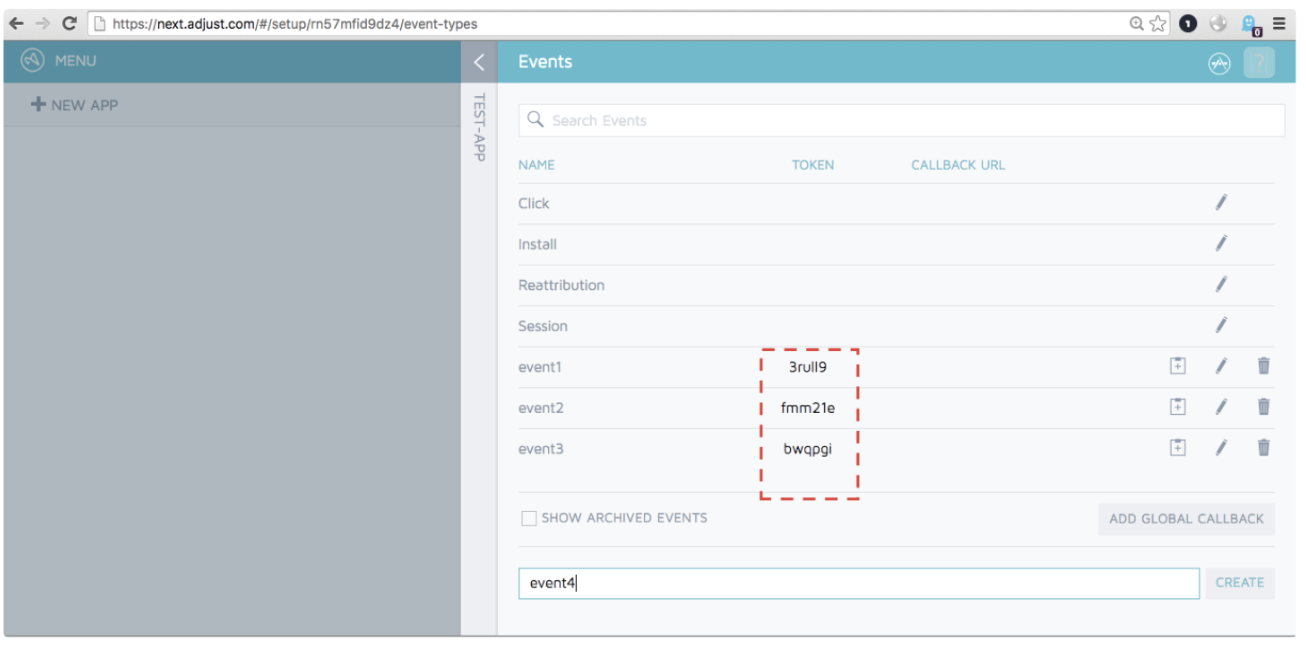
Task: Delete event2 using its trash icon
Action: click(1263, 407)
